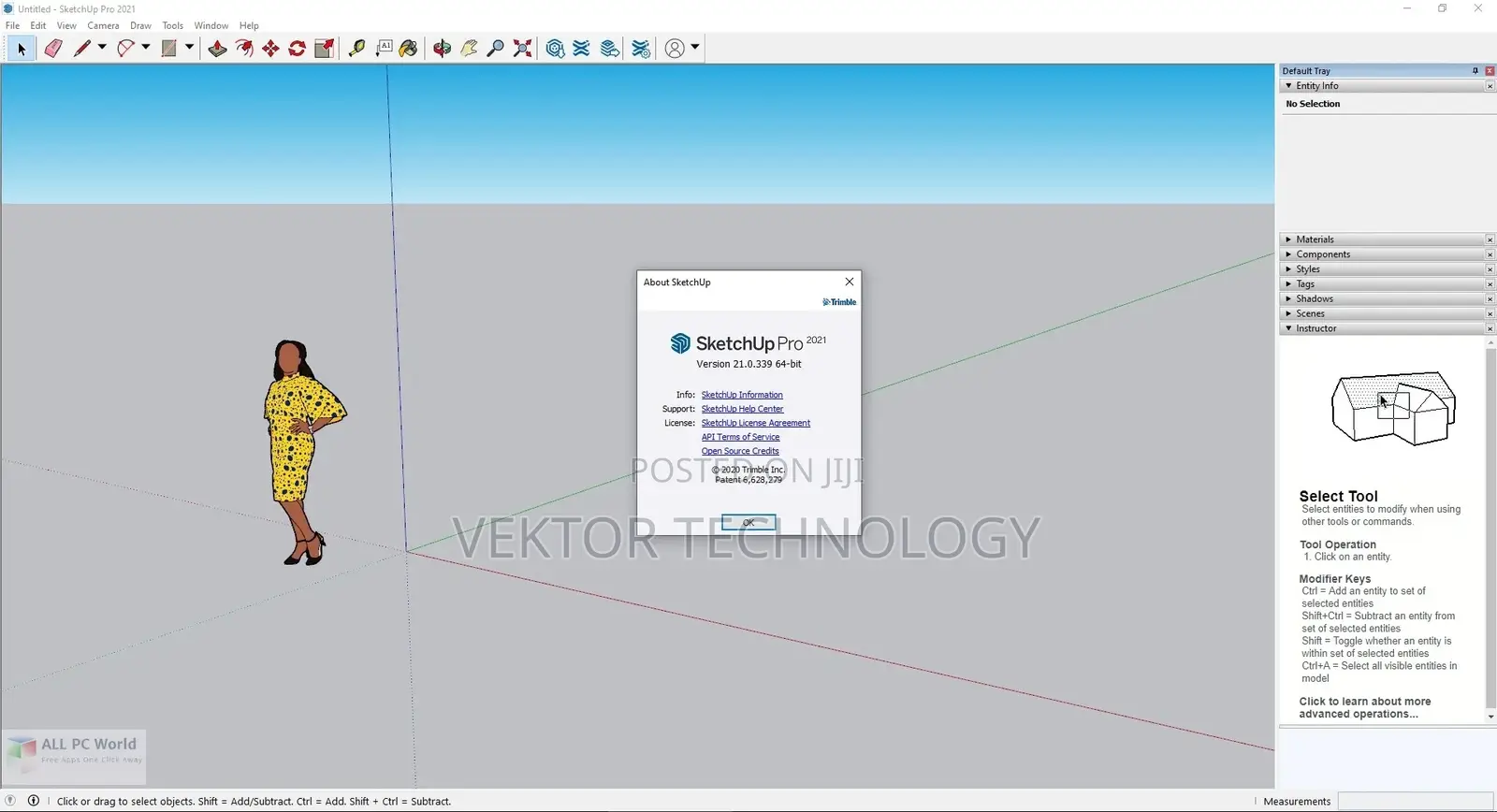Open the Tools menu

coord(173,25)
